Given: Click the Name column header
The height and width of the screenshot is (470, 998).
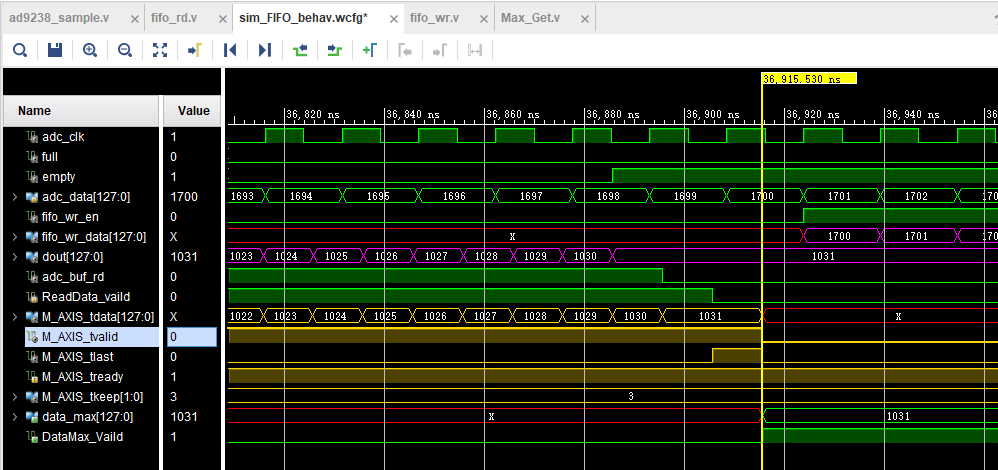Looking at the screenshot, I should pos(81,111).
